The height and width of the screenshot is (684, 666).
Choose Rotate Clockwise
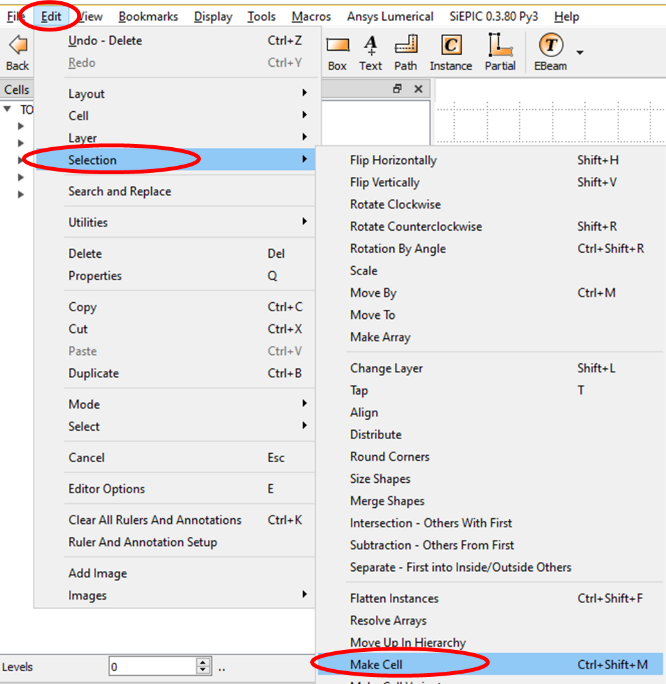click(x=490, y=205)
